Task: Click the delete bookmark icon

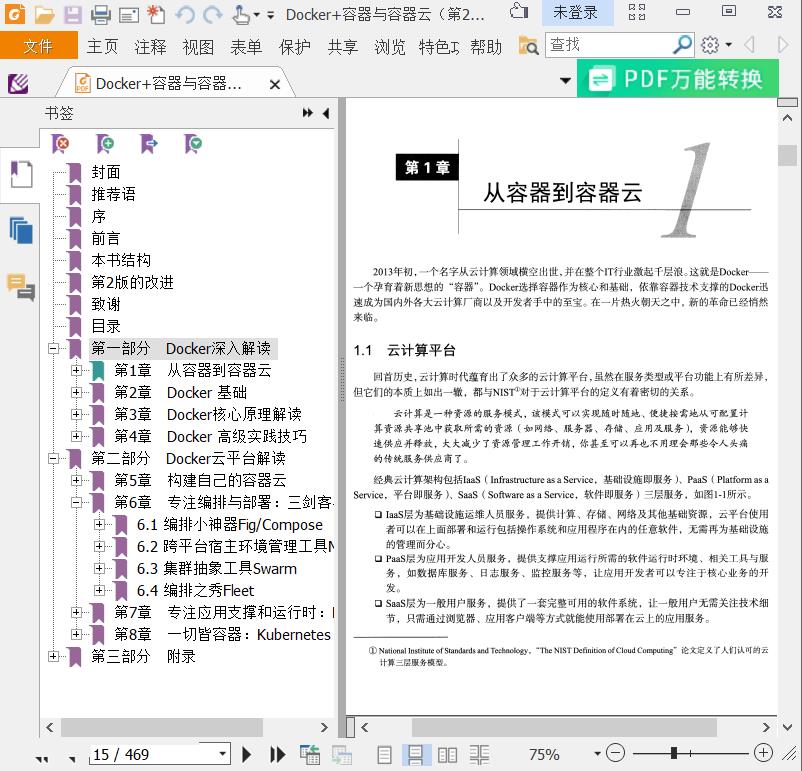Action: (x=60, y=144)
